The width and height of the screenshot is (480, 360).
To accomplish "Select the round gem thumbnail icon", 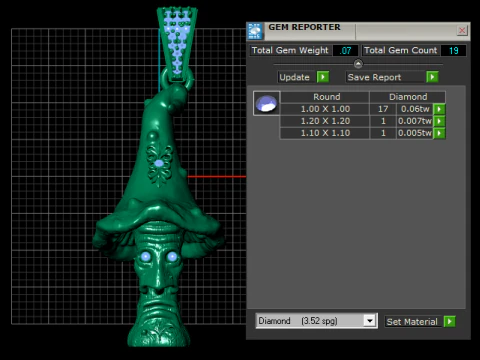I will tap(266, 103).
